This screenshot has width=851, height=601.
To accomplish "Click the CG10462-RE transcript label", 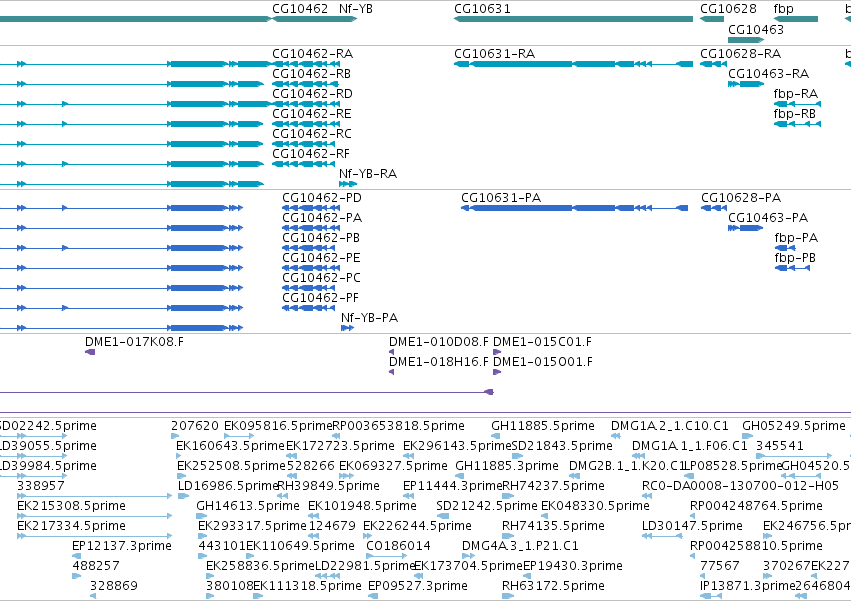I will coord(312,114).
